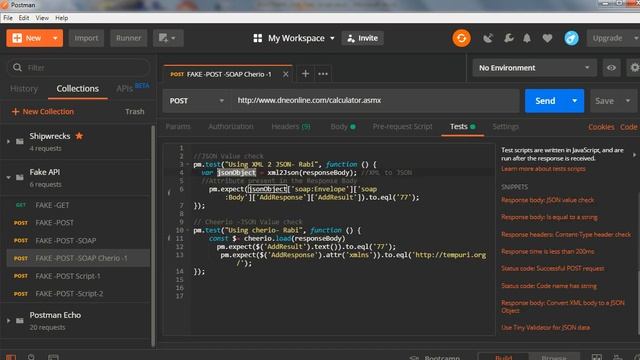Open manage environments gear icon
The height and width of the screenshot is (360, 640).
pyautogui.click(x=634, y=68)
